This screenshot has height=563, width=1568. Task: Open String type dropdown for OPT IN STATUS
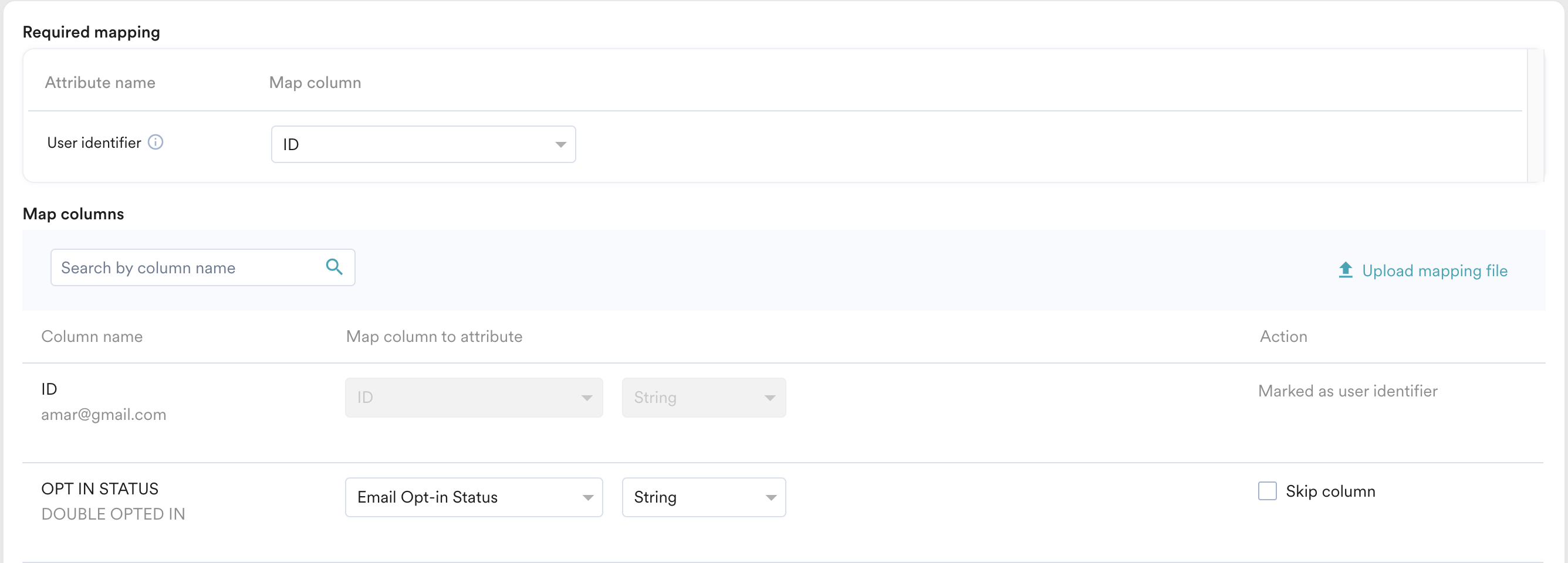(704, 497)
